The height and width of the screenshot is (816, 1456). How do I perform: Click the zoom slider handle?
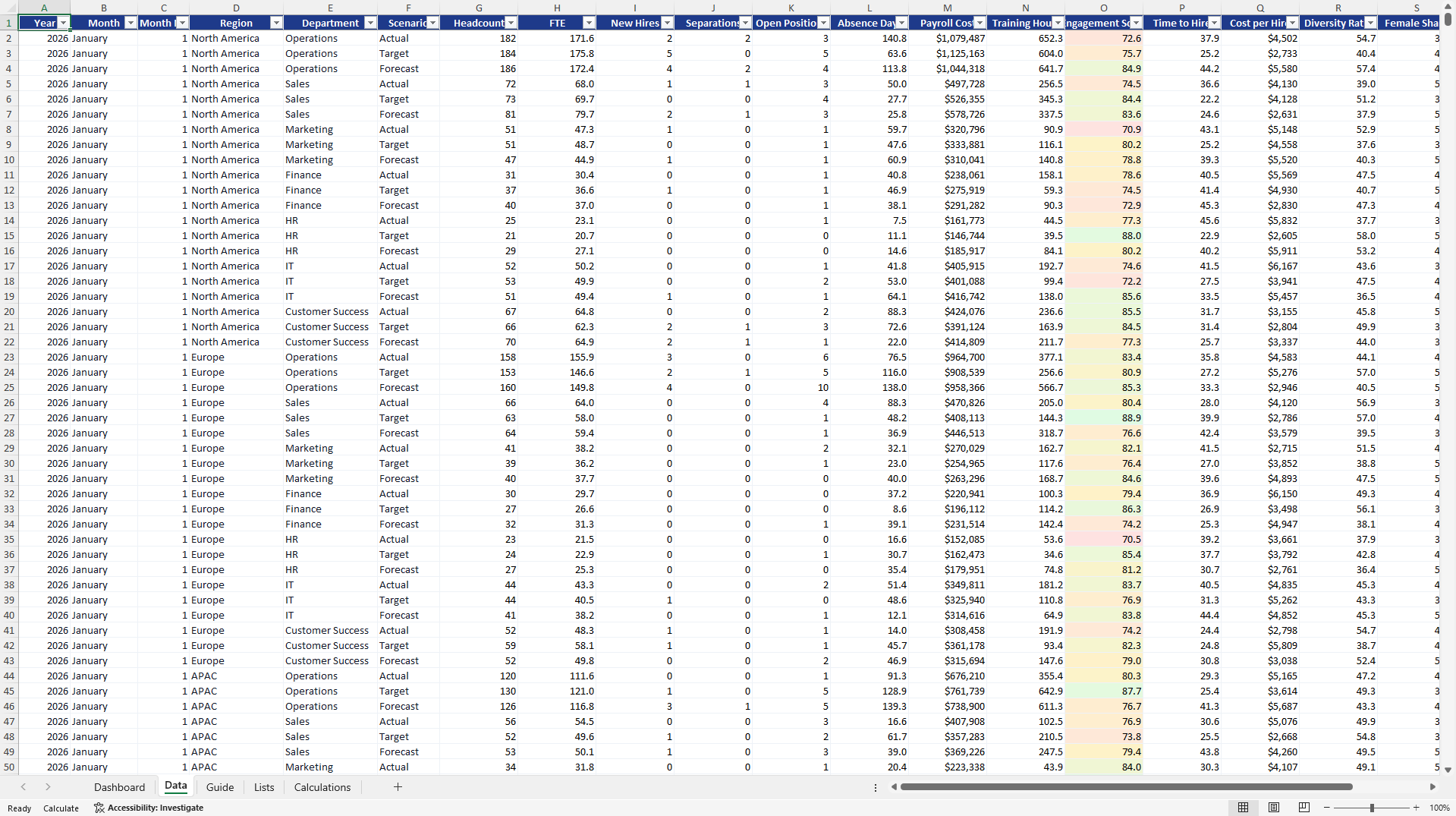tap(1372, 808)
